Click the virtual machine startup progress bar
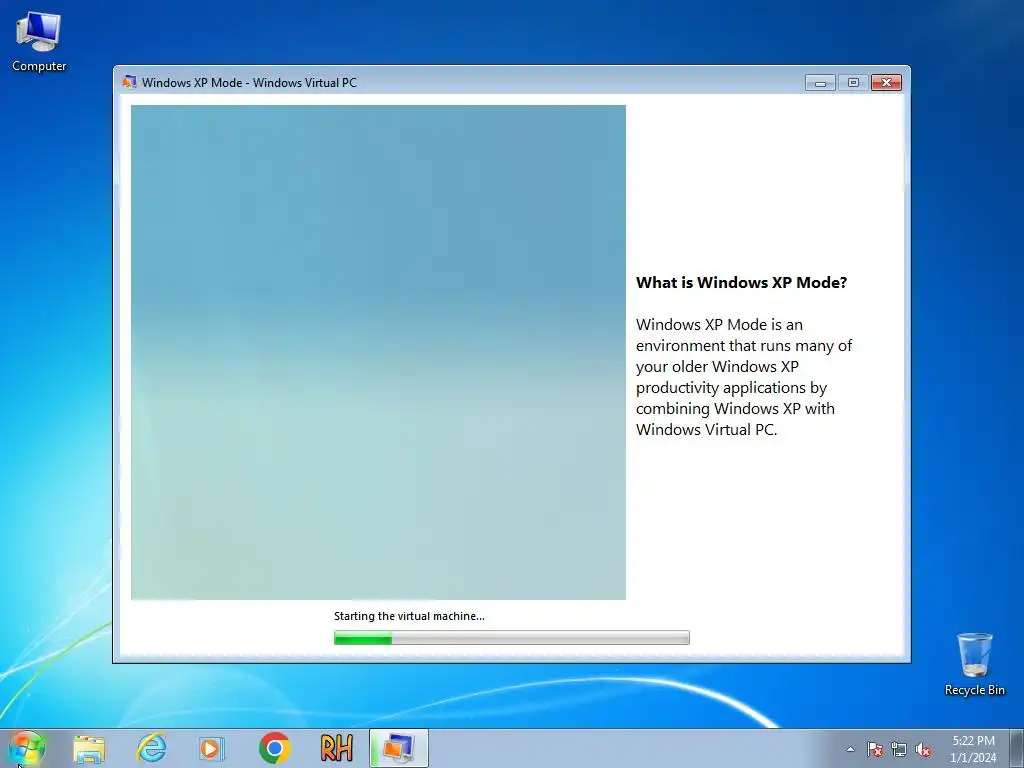The image size is (1024, 768). [511, 637]
